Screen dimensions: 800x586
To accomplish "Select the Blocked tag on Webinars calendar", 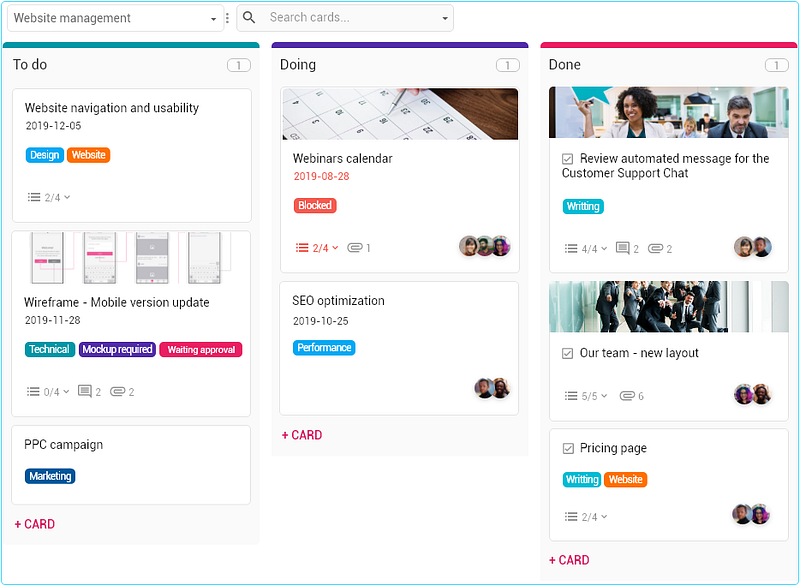I will [315, 206].
